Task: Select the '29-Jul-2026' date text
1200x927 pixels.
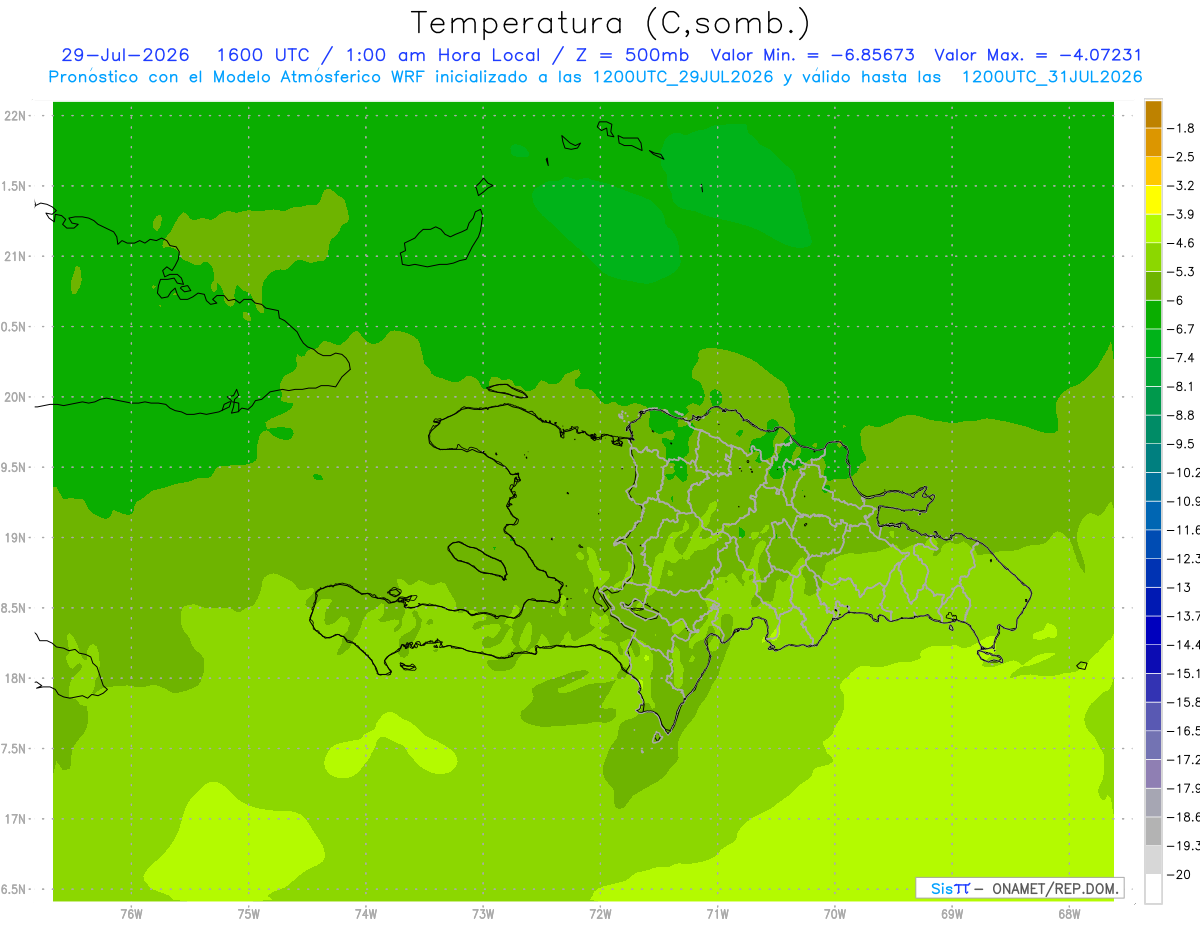Action: (125, 55)
